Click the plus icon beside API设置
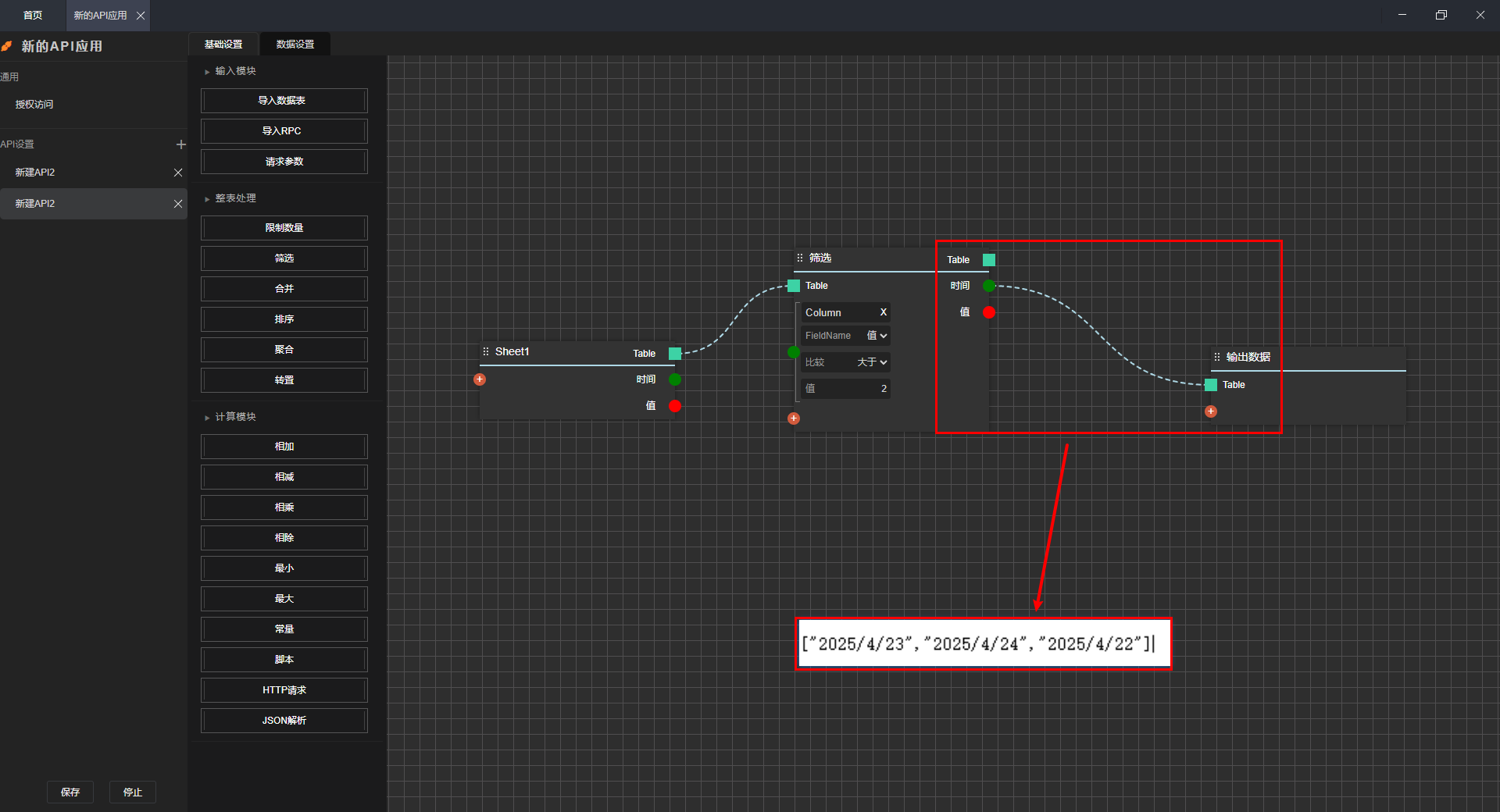The height and width of the screenshot is (812, 1500). [180, 144]
